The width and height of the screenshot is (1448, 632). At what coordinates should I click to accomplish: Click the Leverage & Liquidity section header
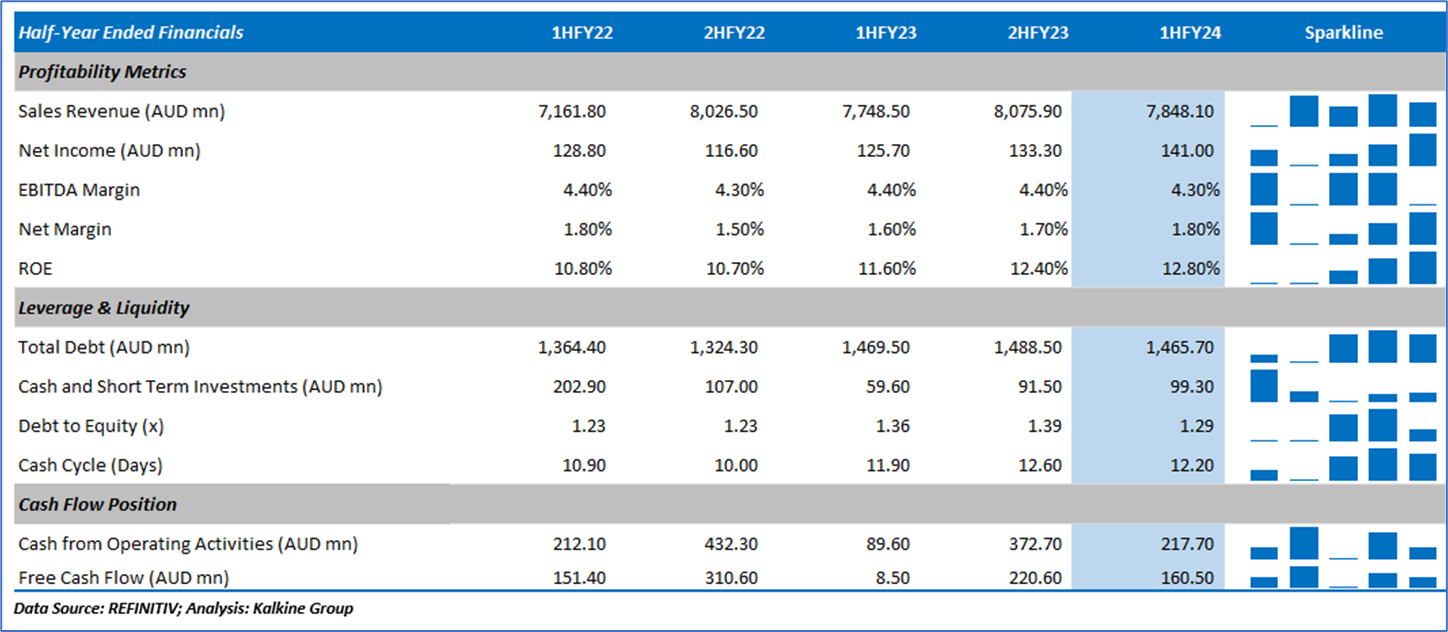coord(103,308)
